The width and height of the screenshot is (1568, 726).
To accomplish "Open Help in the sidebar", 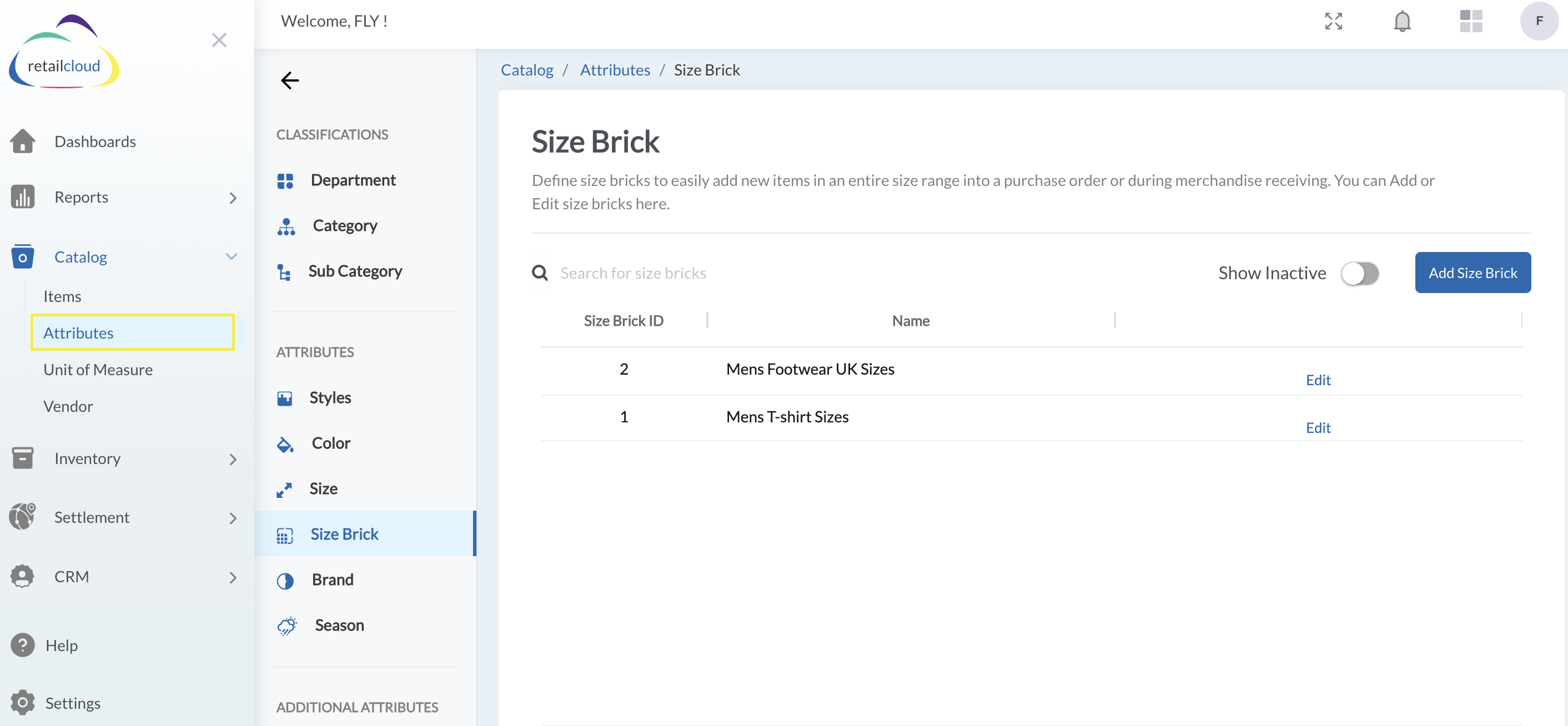I will [62, 645].
